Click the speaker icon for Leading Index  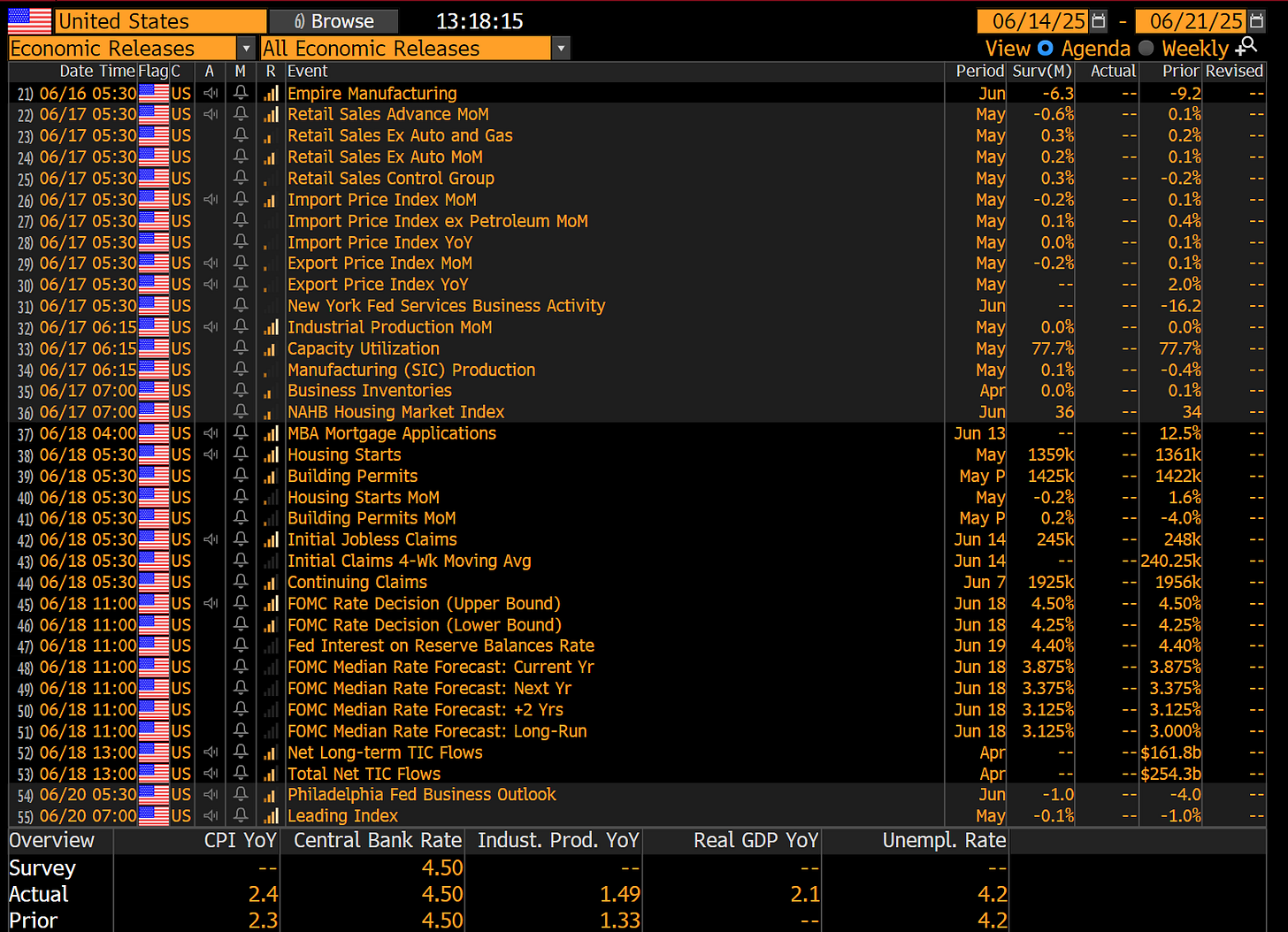pos(211,816)
